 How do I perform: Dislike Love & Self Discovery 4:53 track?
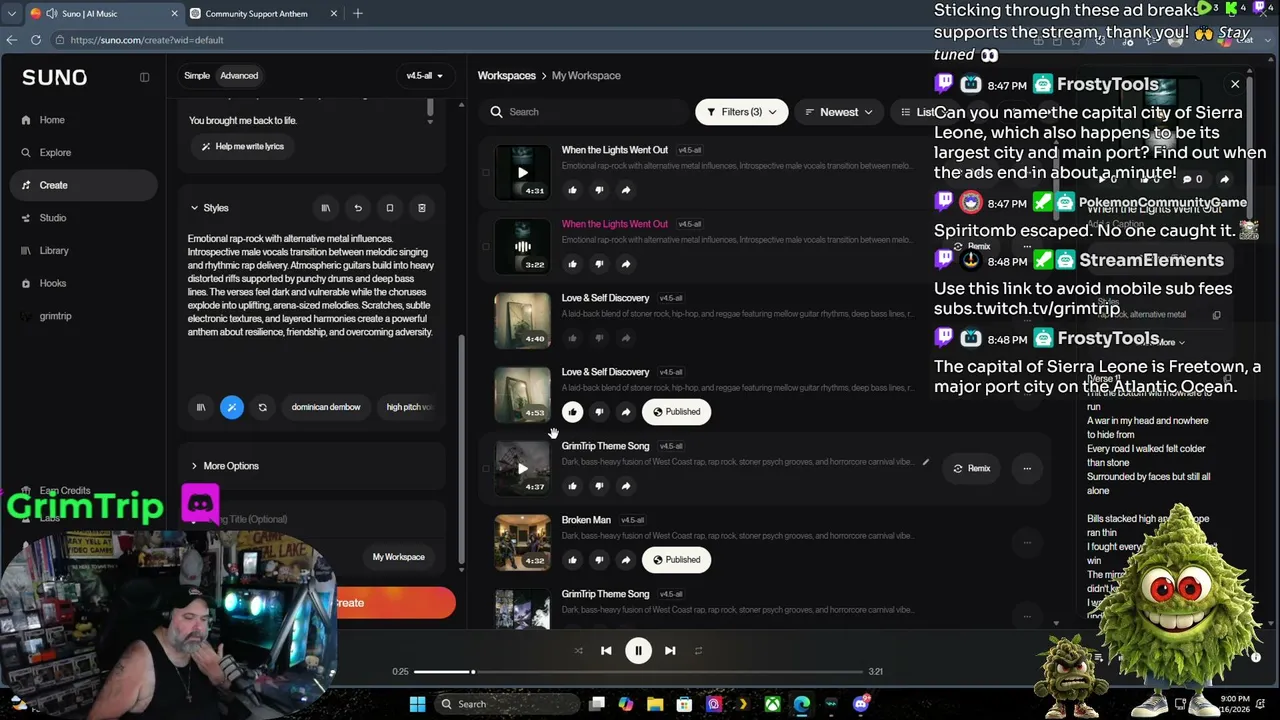point(599,412)
